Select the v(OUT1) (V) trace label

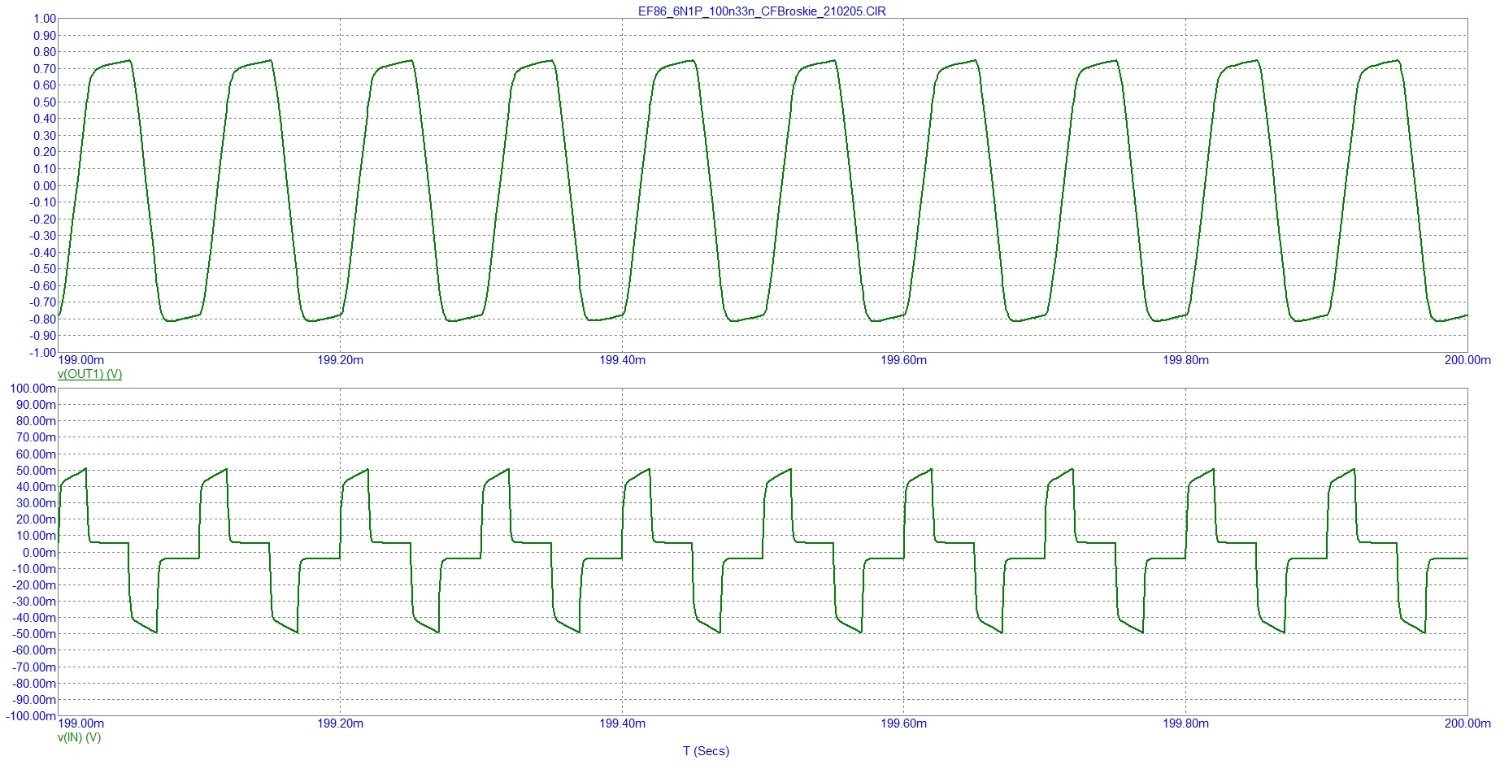point(91,373)
